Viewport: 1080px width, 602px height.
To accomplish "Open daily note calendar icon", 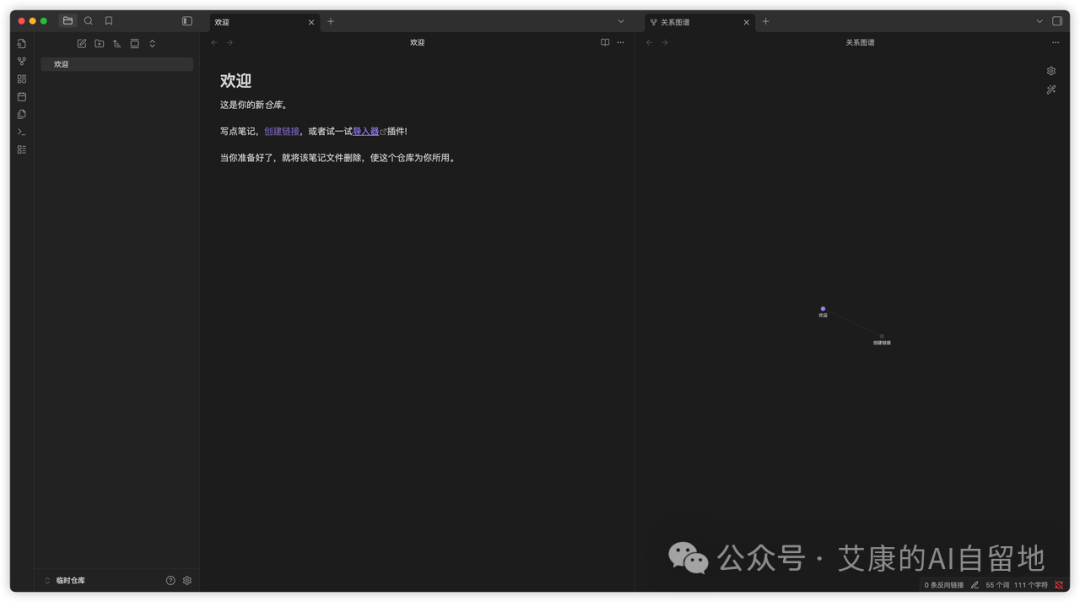I will pyautogui.click(x=22, y=96).
